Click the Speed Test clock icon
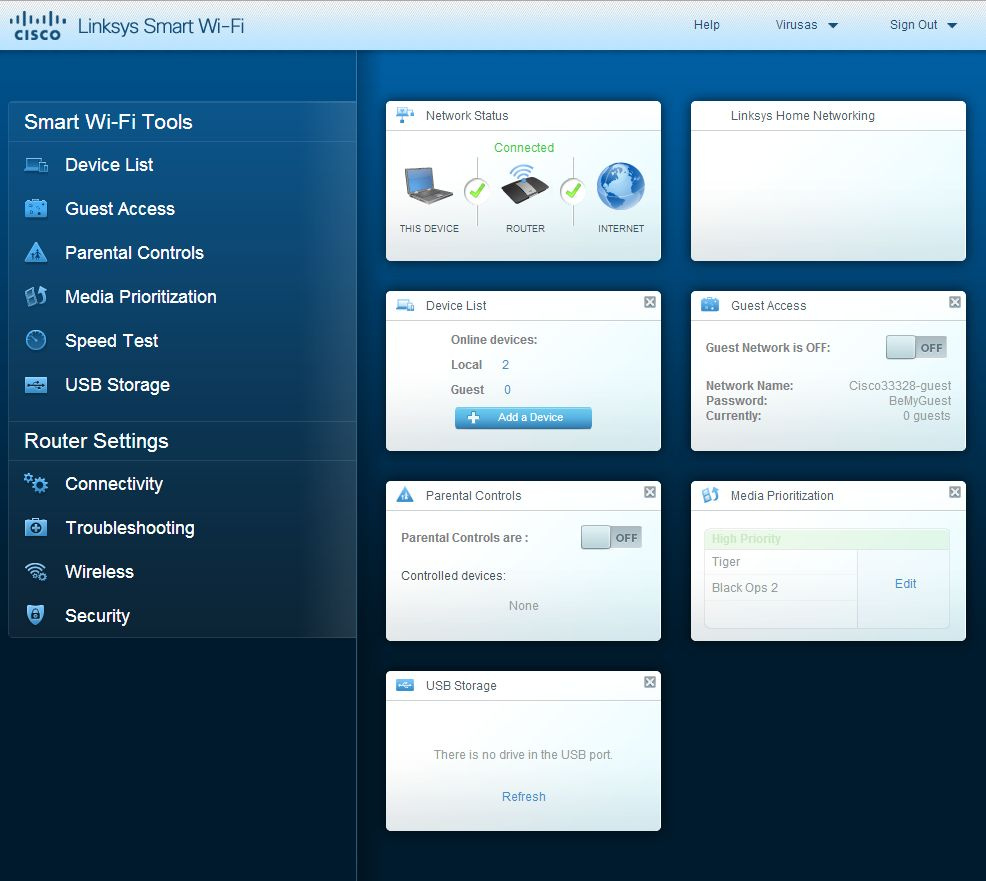The image size is (986, 881). pos(36,340)
